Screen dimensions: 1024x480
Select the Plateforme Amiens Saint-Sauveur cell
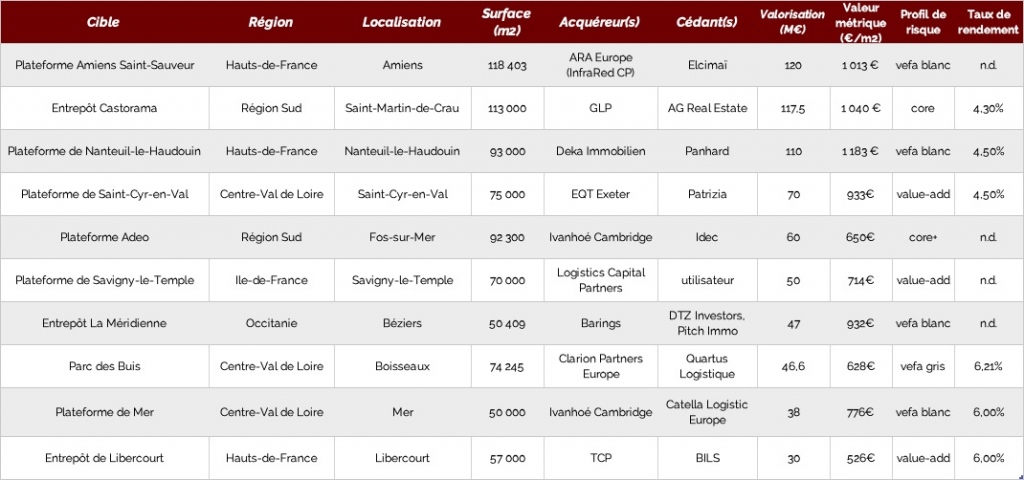tap(104, 65)
